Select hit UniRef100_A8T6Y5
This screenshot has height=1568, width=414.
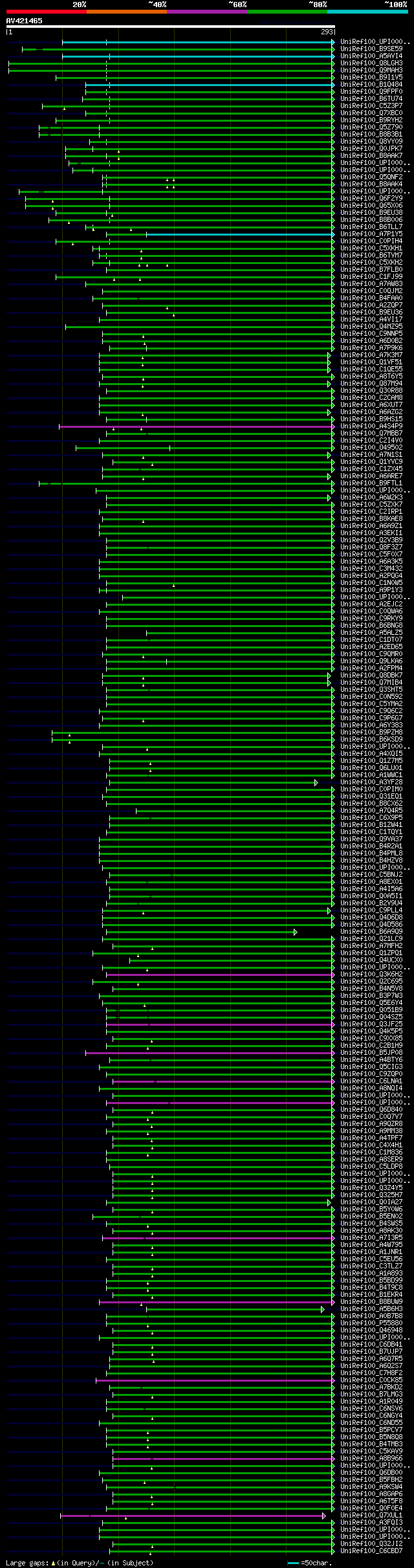[x=371, y=377]
